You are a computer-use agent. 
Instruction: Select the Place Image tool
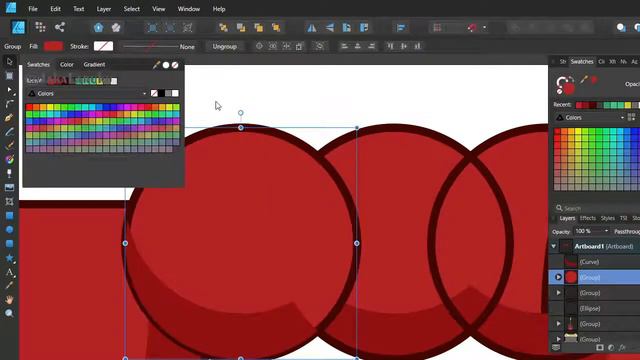9,187
